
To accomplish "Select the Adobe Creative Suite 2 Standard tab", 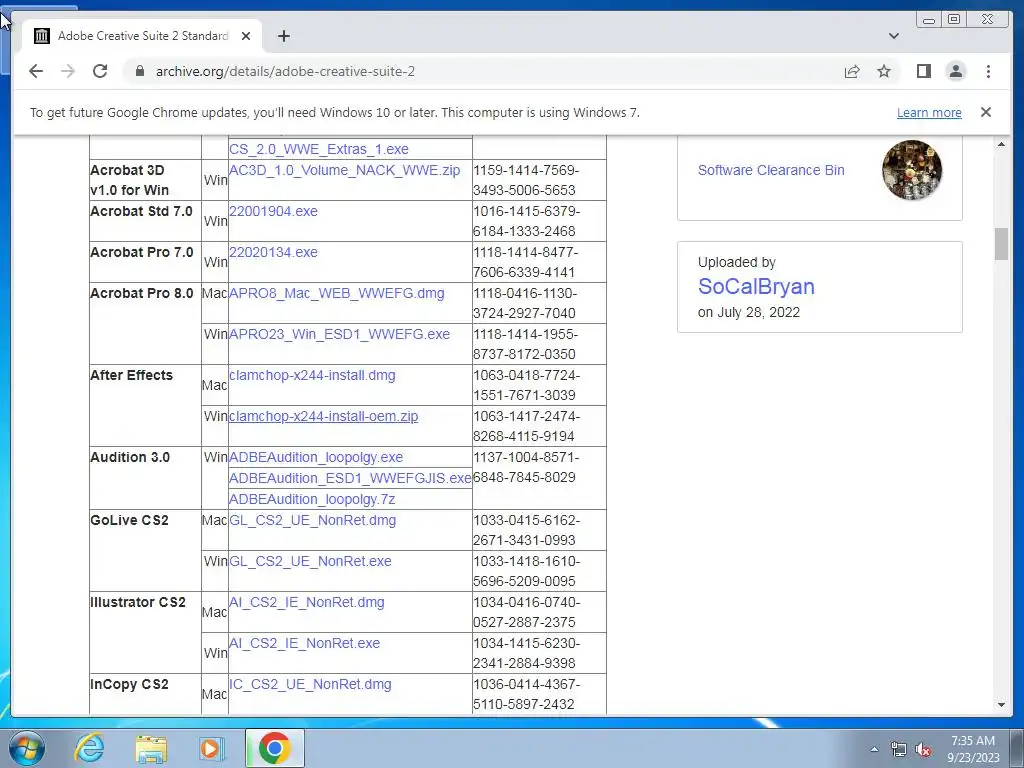I will (x=142, y=36).
